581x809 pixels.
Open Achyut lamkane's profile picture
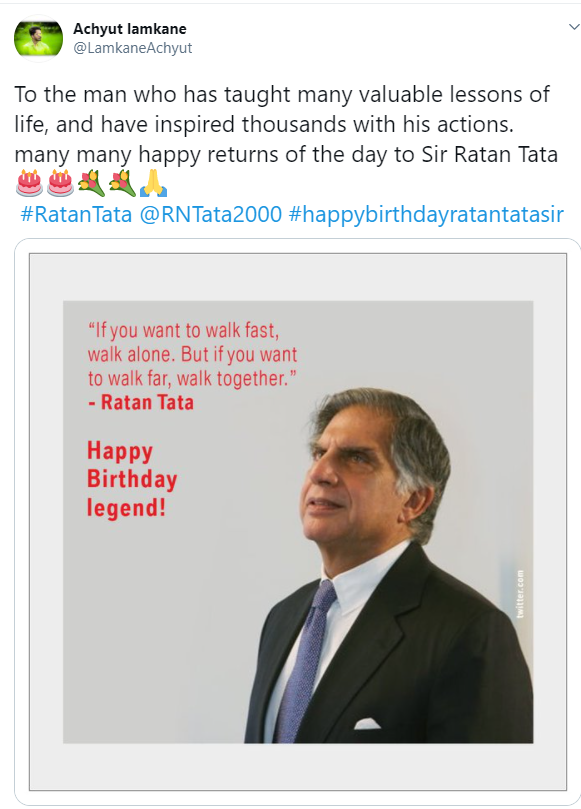38,39
